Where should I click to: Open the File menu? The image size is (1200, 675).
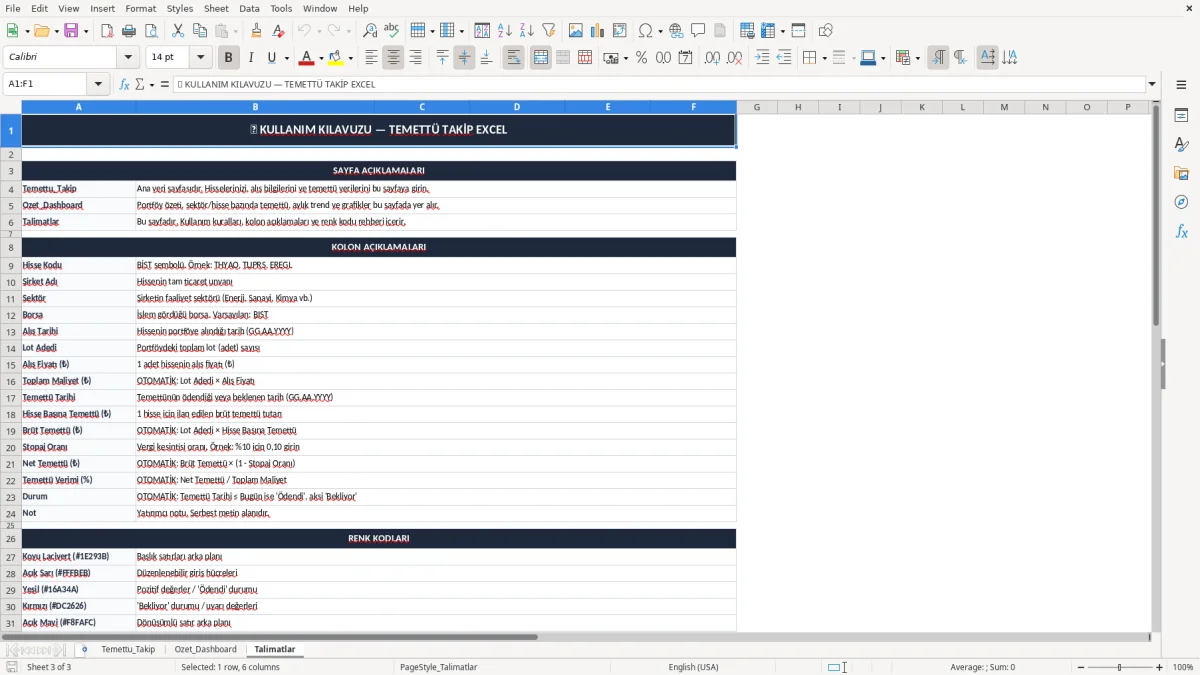[x=13, y=8]
